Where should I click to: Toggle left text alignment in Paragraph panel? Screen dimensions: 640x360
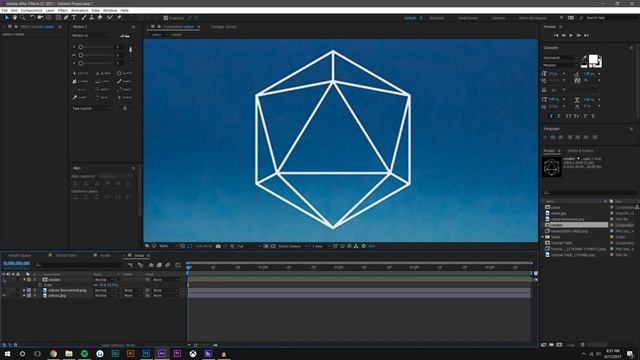click(546, 138)
